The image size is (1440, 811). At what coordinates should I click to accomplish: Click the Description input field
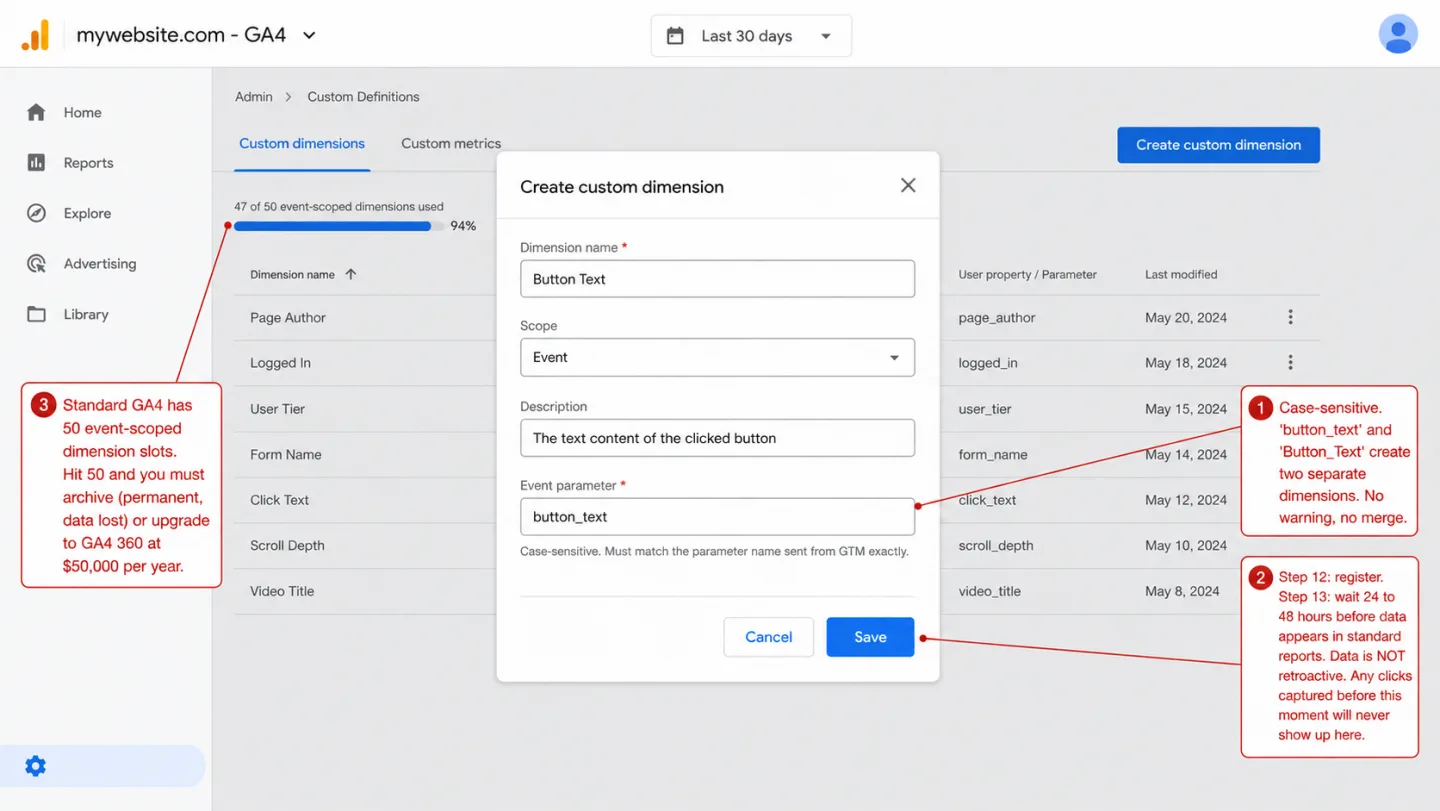coord(717,438)
